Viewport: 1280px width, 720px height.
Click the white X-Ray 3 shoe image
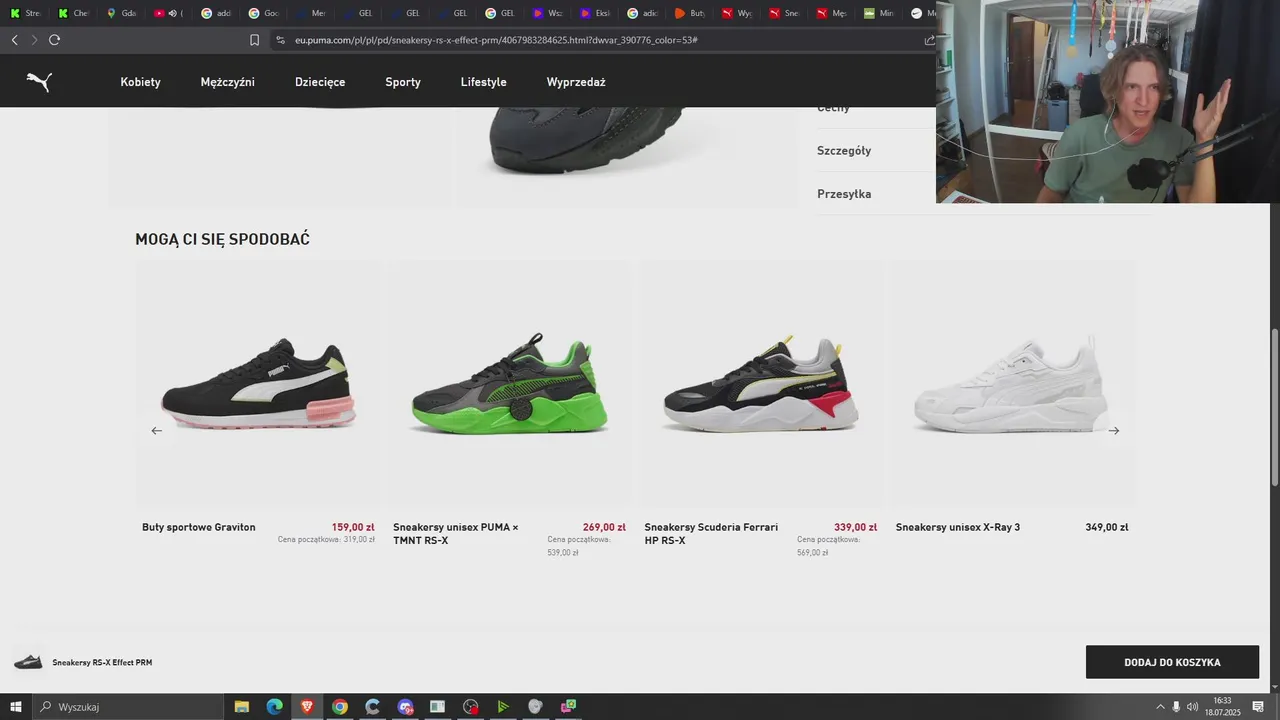1011,386
